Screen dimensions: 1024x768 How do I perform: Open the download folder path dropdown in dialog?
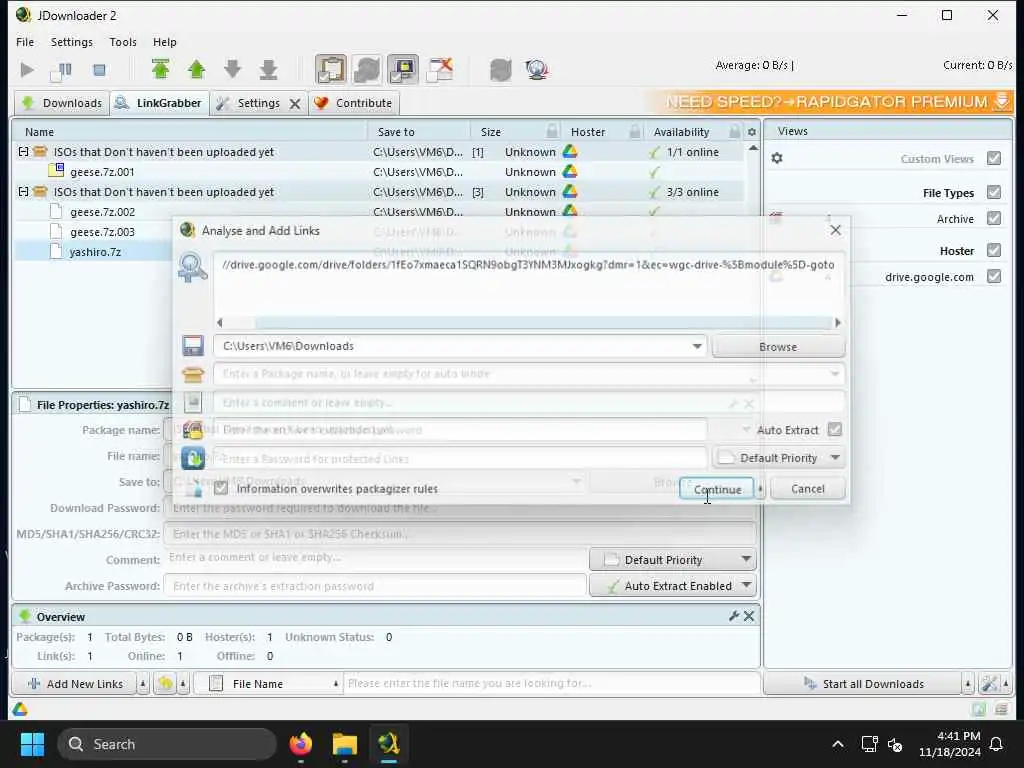(697, 346)
